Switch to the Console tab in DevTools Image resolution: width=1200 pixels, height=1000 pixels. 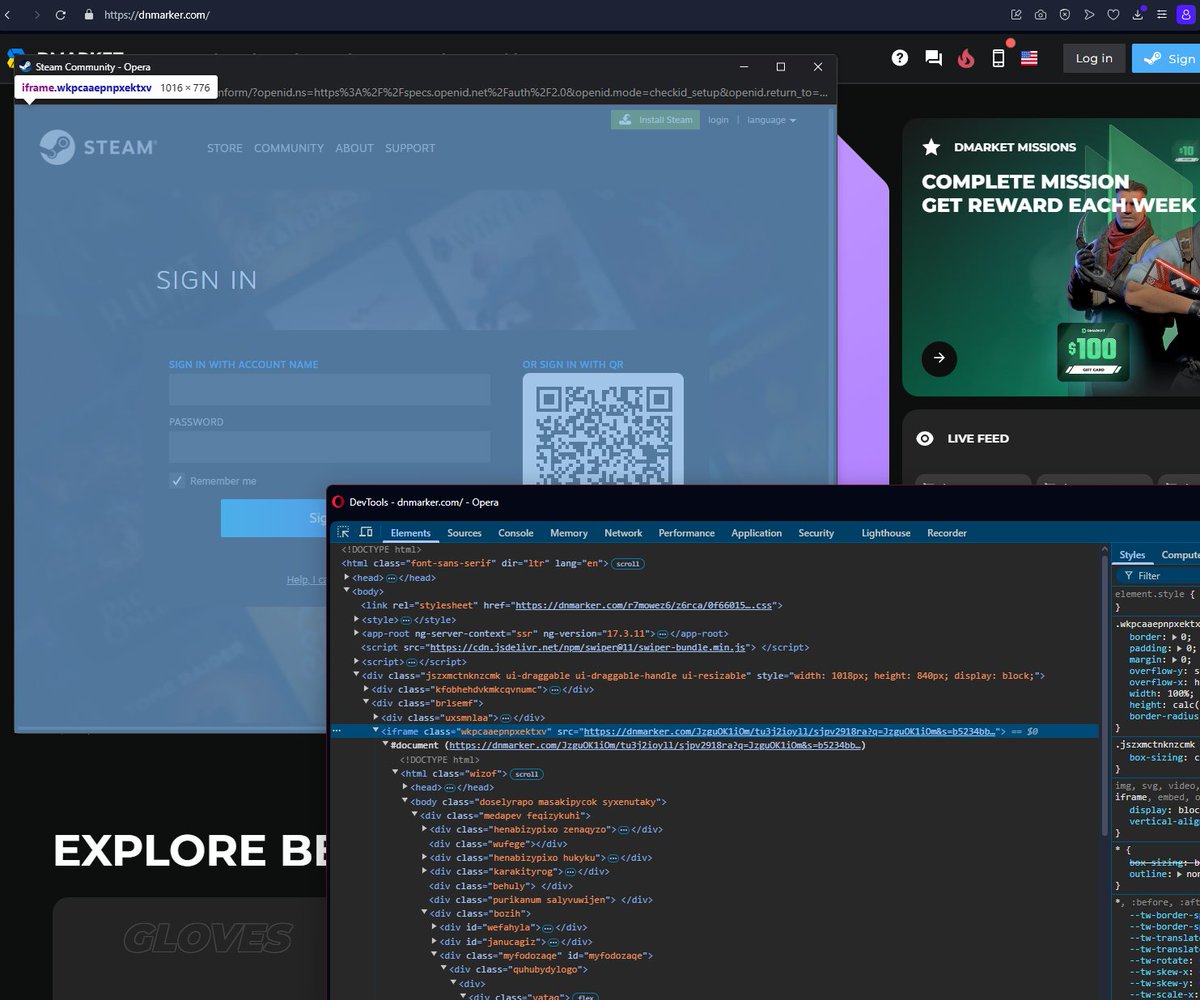point(516,533)
